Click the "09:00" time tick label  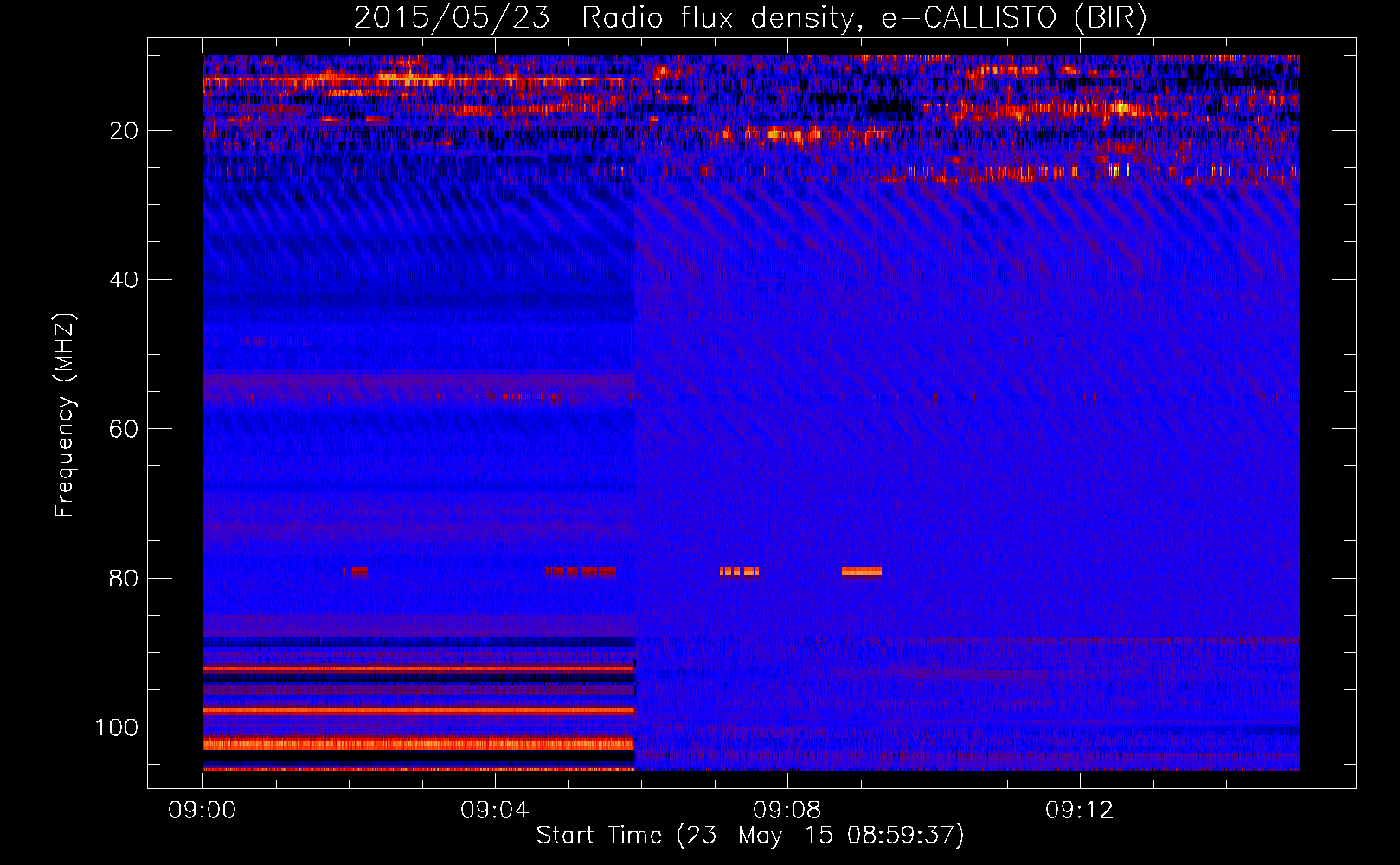(202, 810)
